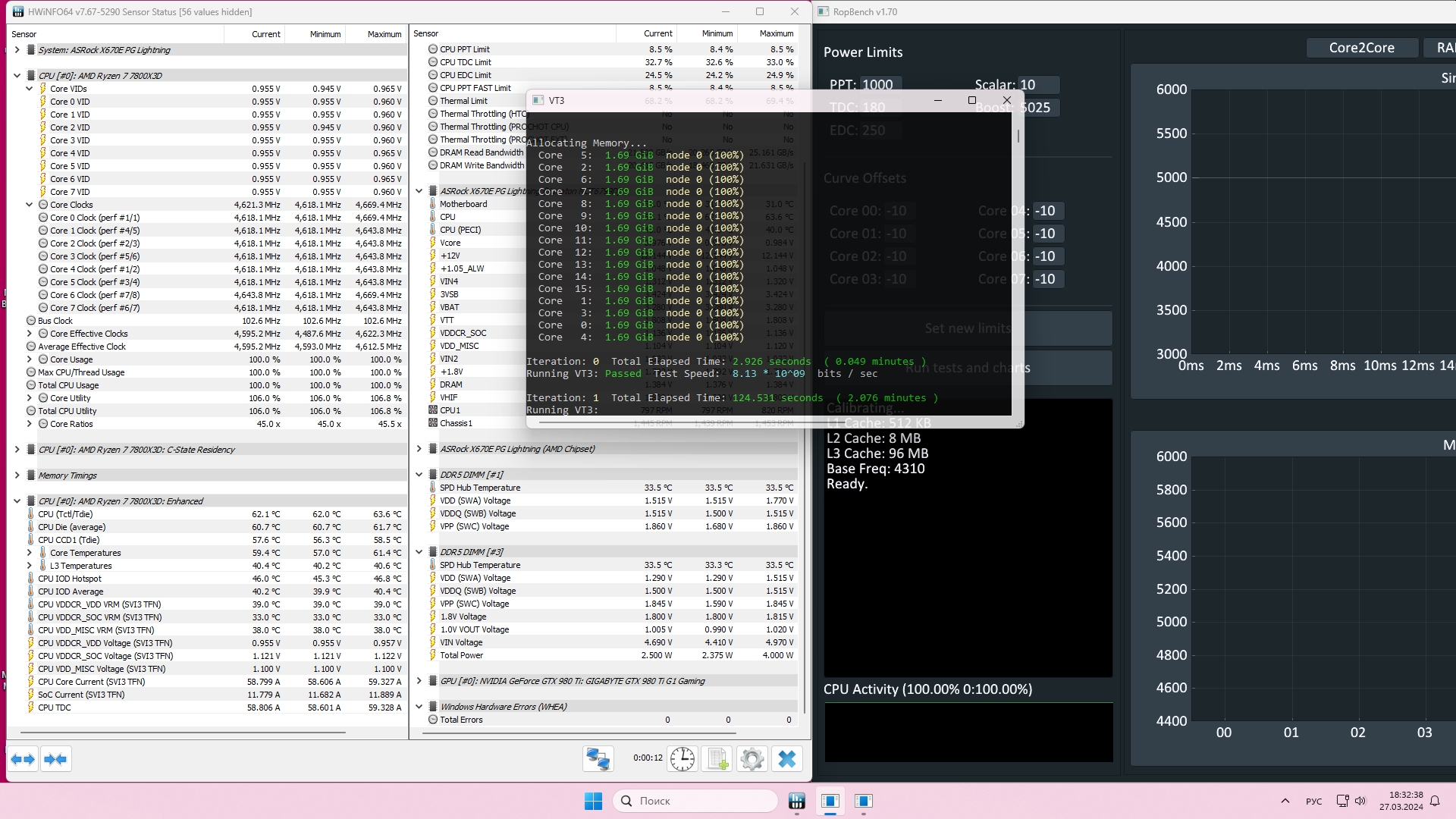Image resolution: width=1456 pixels, height=819 pixels.
Task: Click the expand columns arrows icon
Action: [23, 759]
